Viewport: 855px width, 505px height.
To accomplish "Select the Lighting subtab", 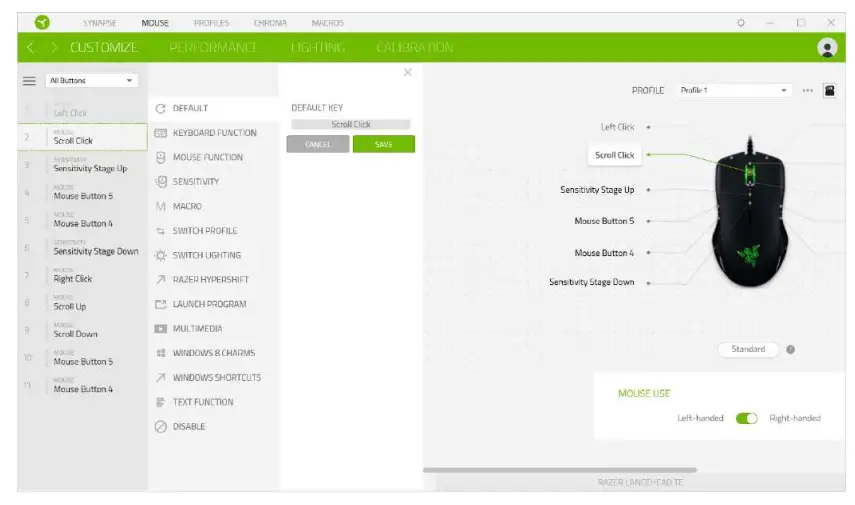I will pyautogui.click(x=318, y=47).
